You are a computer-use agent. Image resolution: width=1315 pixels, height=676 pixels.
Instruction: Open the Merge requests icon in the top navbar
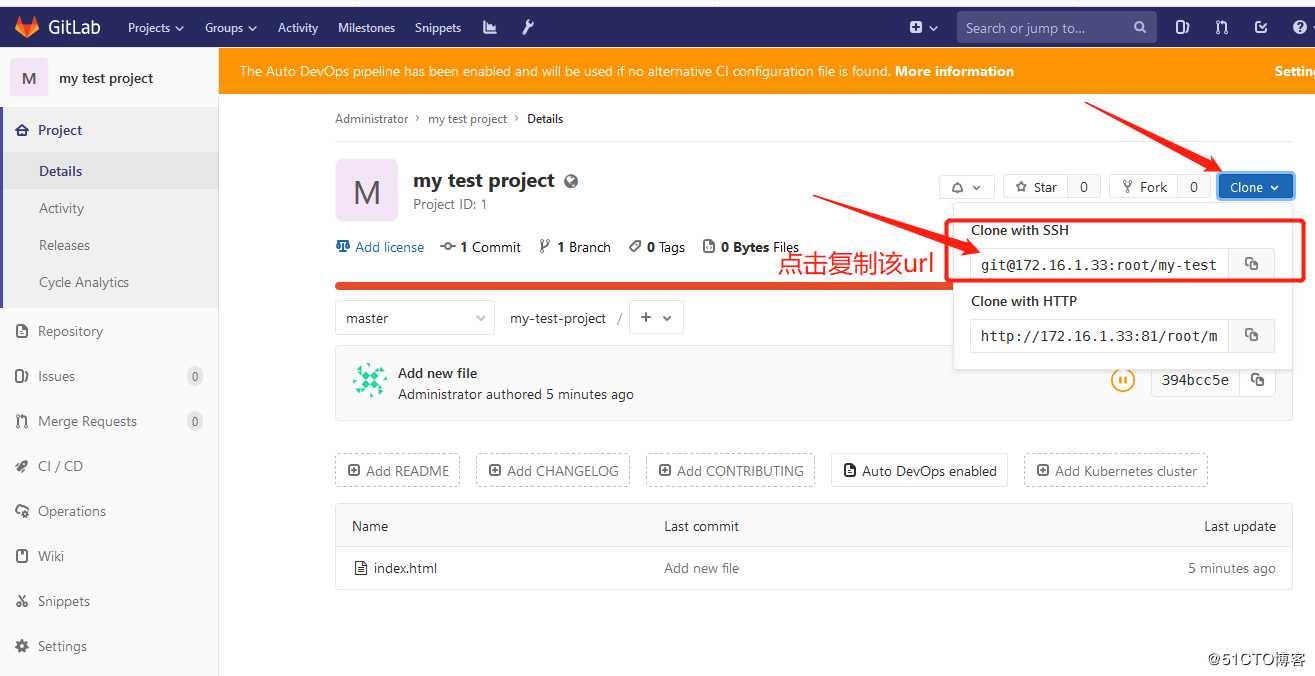click(1222, 27)
